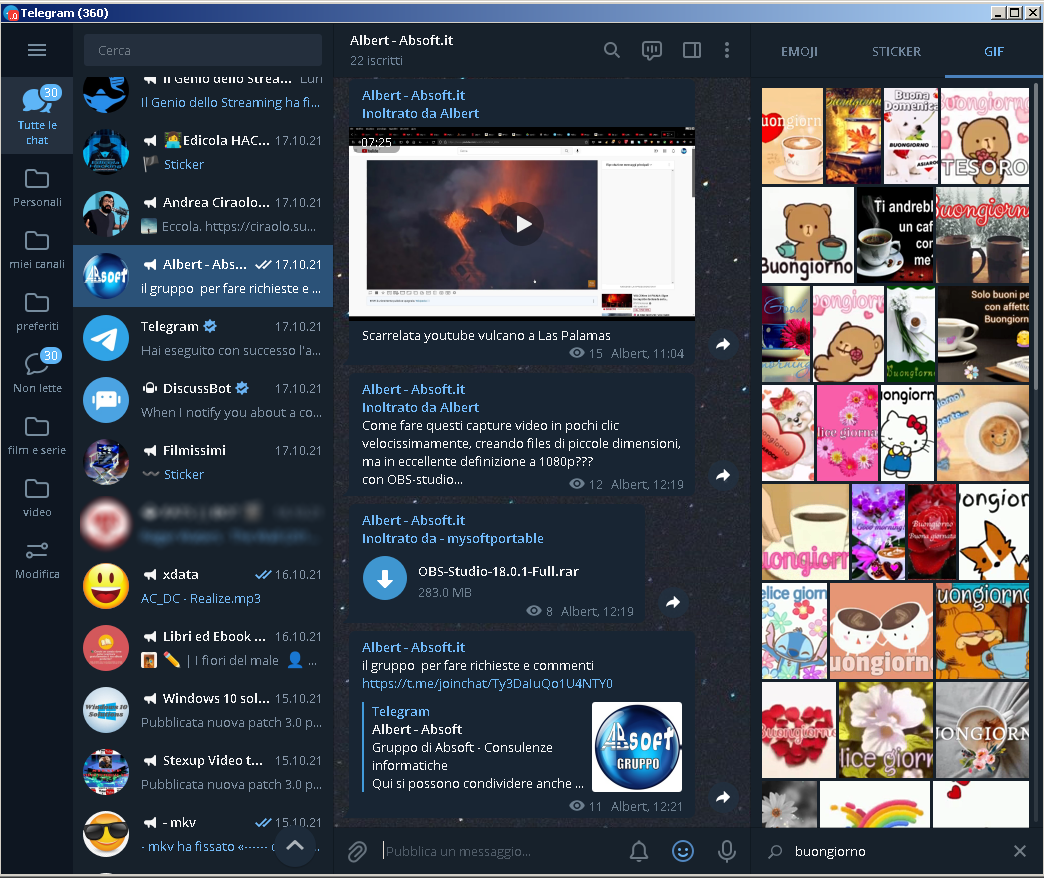Screen dimensions: 1044x878
Task: Open the Telegram verified chat
Action: click(x=203, y=338)
